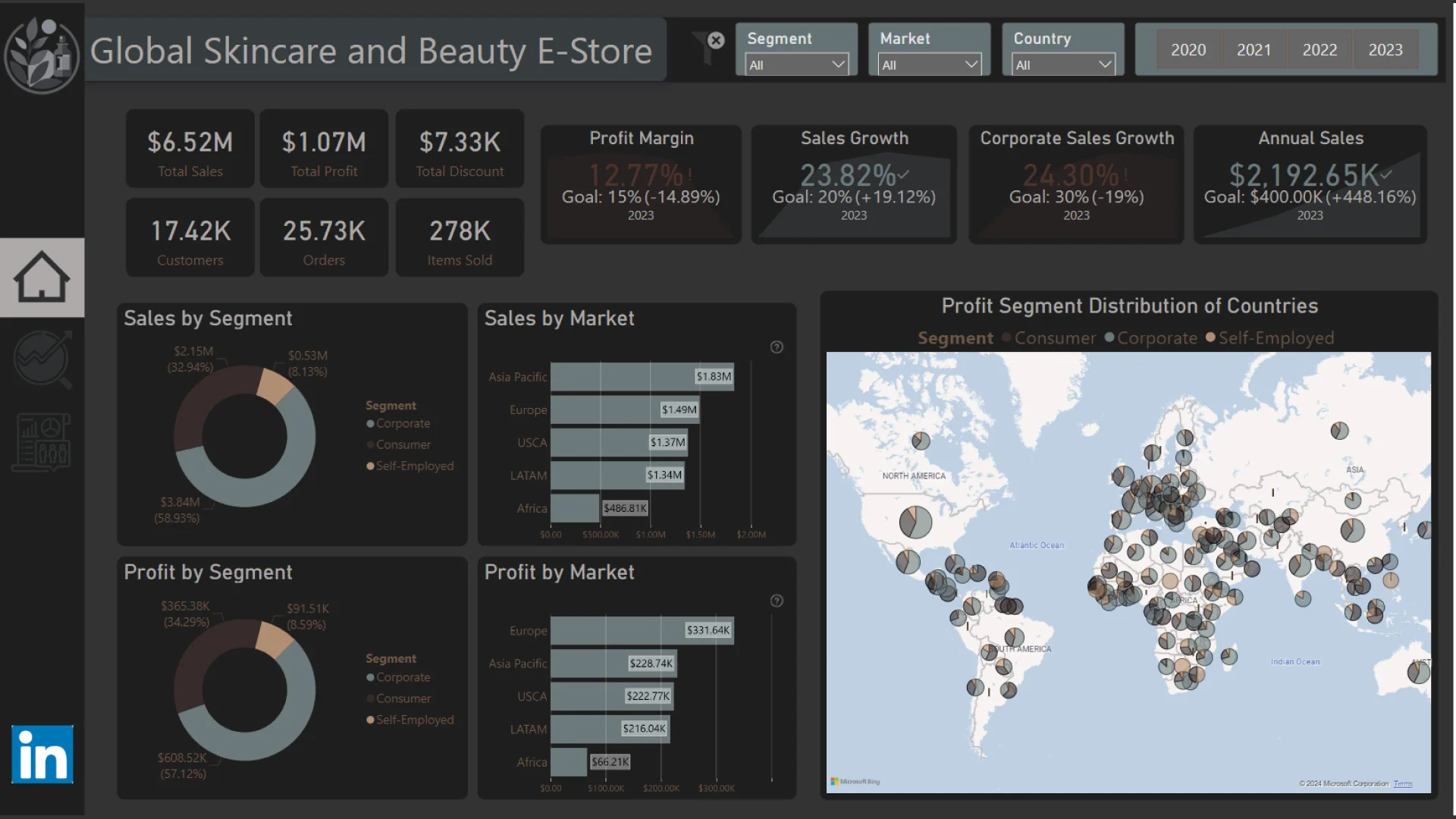Image resolution: width=1456 pixels, height=819 pixels.
Task: Click the Microsoft Bing logo on map
Action: pos(855,781)
